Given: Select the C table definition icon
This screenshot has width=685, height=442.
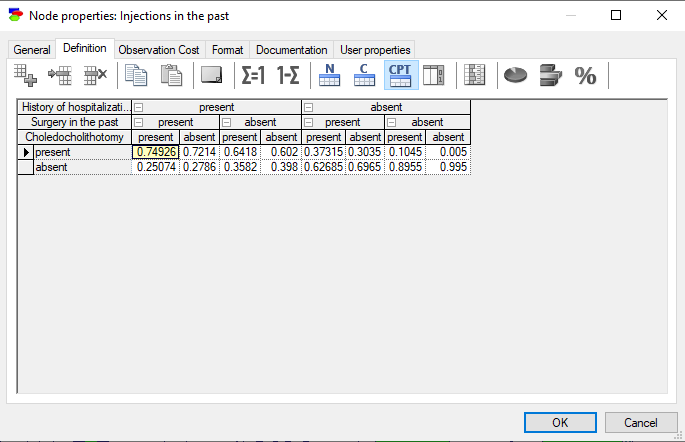Looking at the screenshot, I should point(364,75).
